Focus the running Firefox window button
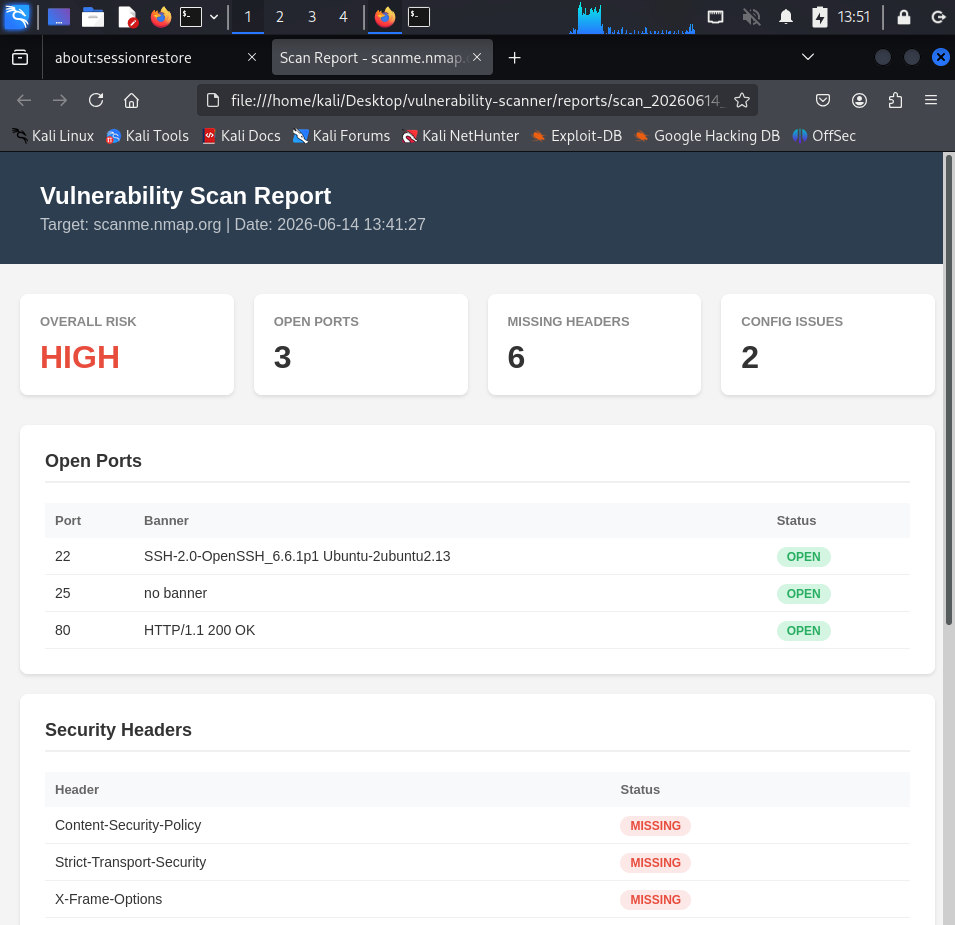 click(x=385, y=16)
